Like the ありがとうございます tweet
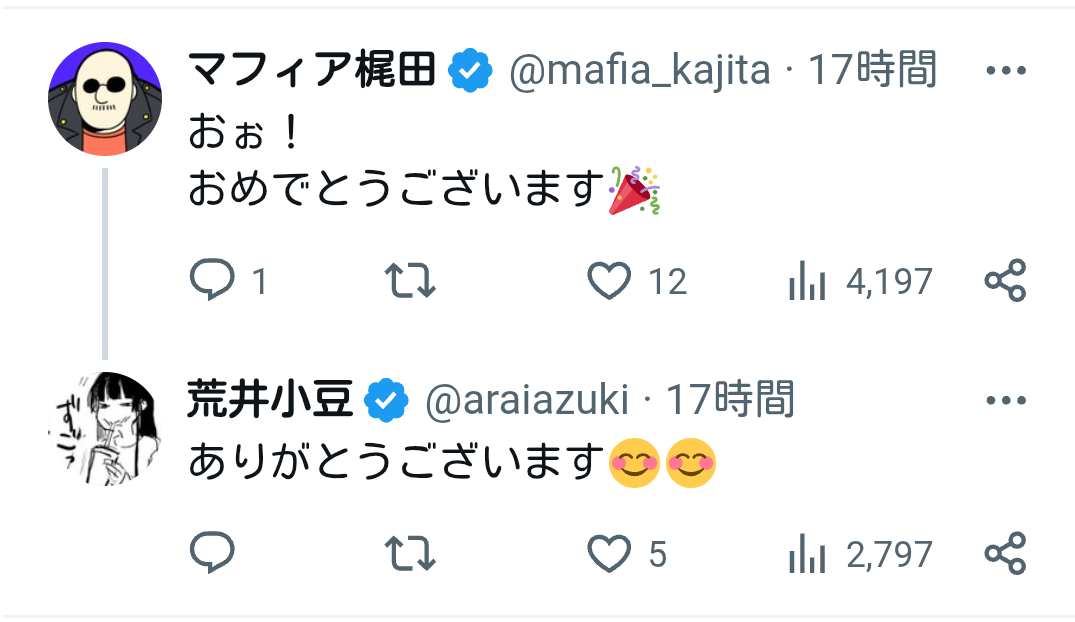 point(609,553)
